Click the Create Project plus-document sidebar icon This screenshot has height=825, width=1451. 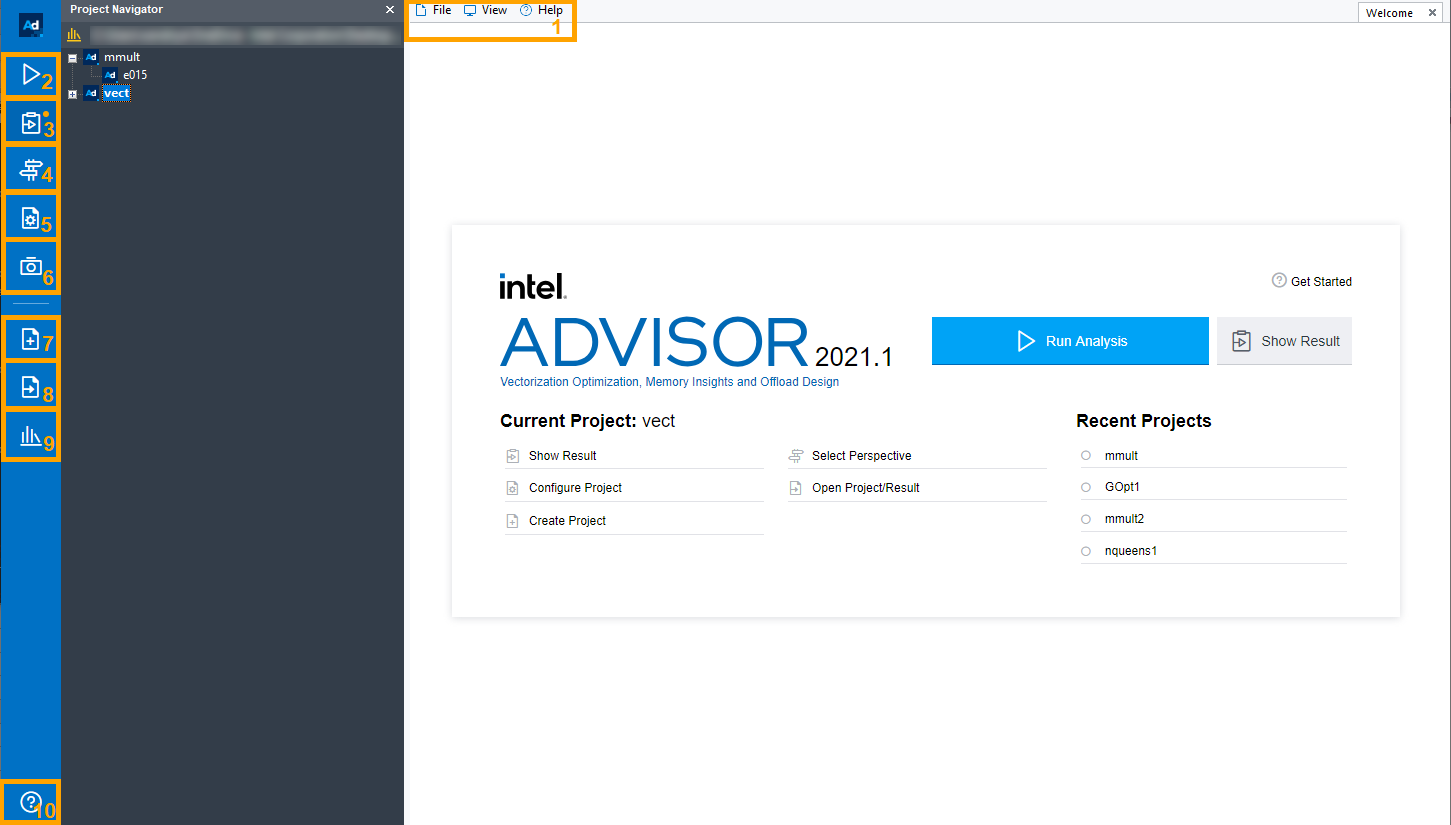point(31,340)
